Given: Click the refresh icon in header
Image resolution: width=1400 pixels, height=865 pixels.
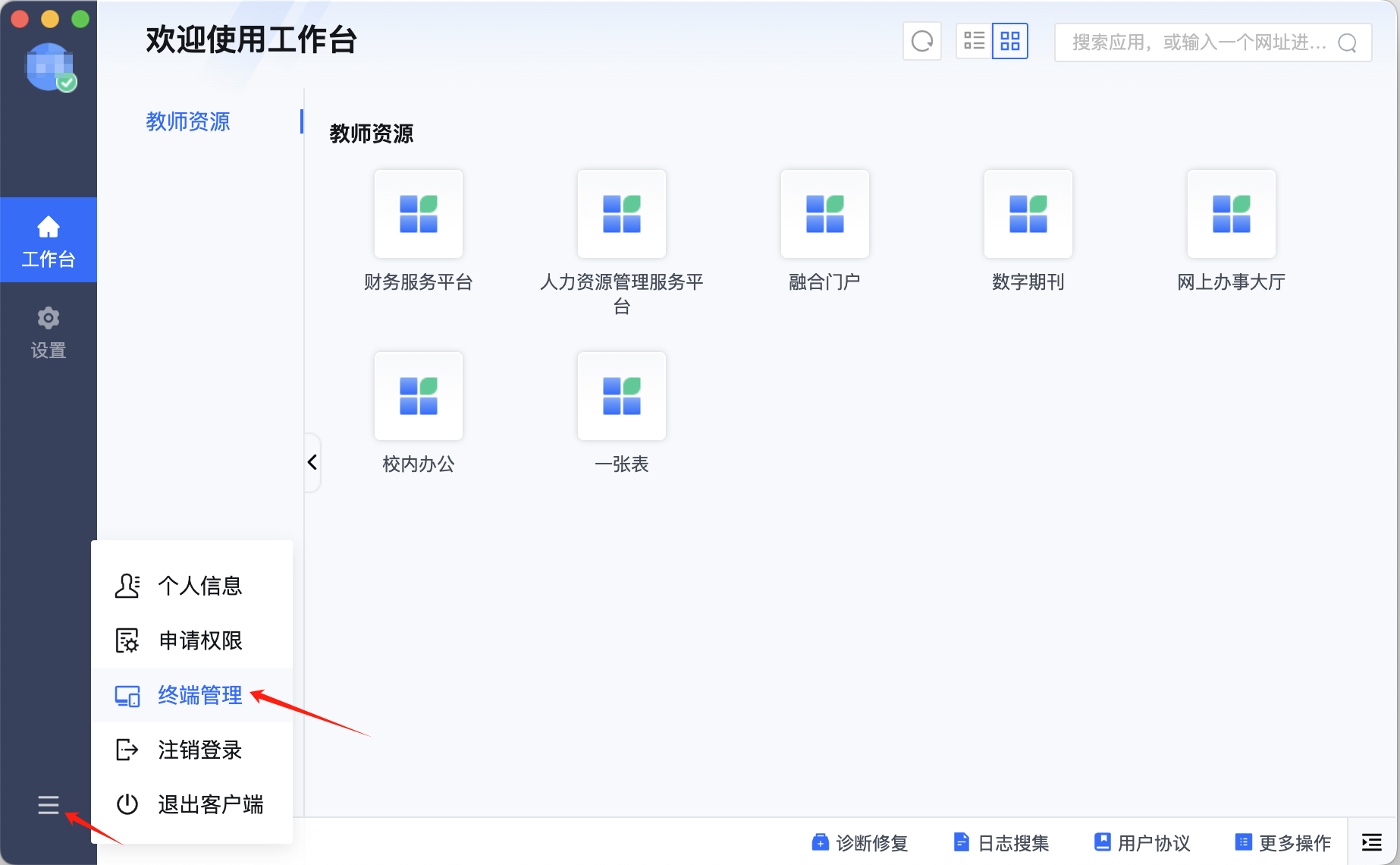Looking at the screenshot, I should pyautogui.click(x=921, y=41).
